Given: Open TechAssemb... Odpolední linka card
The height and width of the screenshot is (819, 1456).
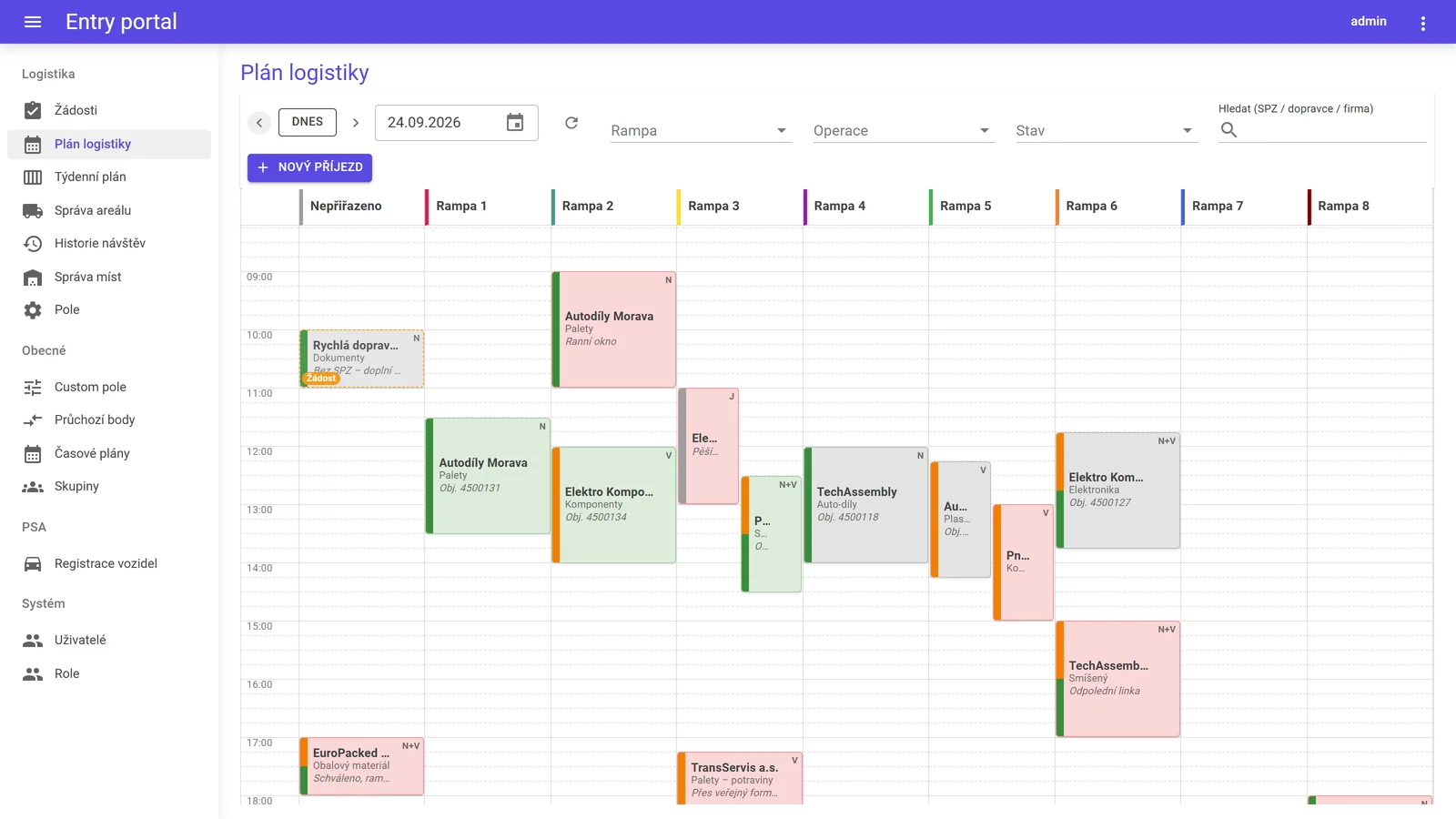Looking at the screenshot, I should click(1118, 679).
